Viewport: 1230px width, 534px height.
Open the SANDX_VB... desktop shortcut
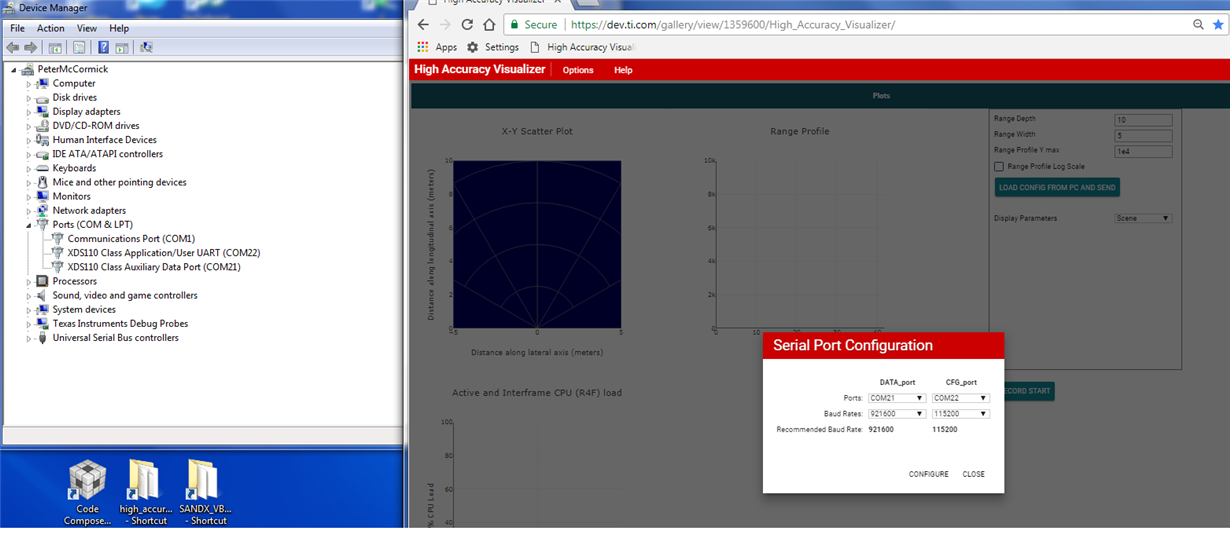pyautogui.click(x=204, y=492)
